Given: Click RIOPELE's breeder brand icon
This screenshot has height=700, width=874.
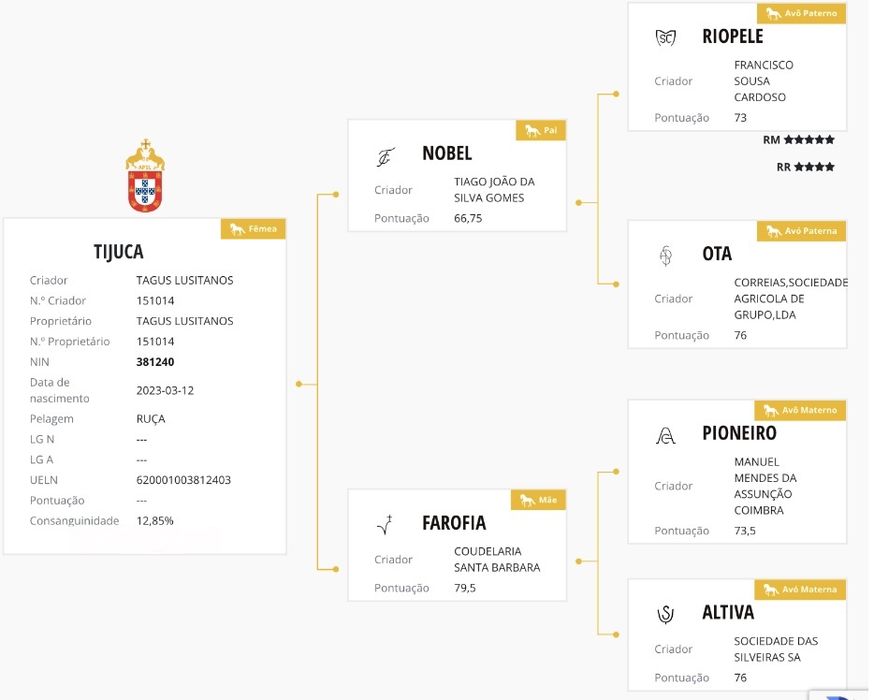Looking at the screenshot, I should pyautogui.click(x=665, y=38).
